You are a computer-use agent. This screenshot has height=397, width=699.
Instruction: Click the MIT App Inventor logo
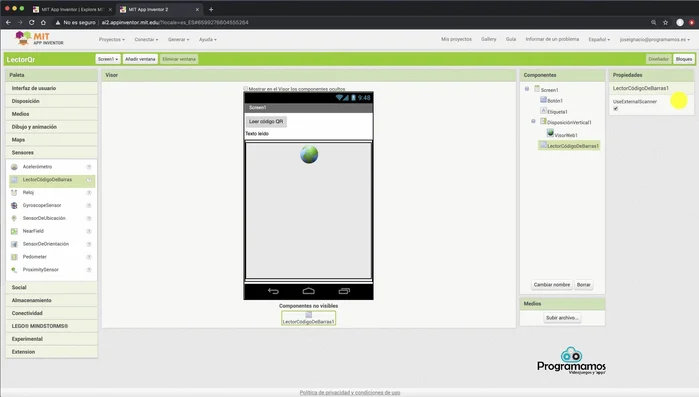point(39,39)
